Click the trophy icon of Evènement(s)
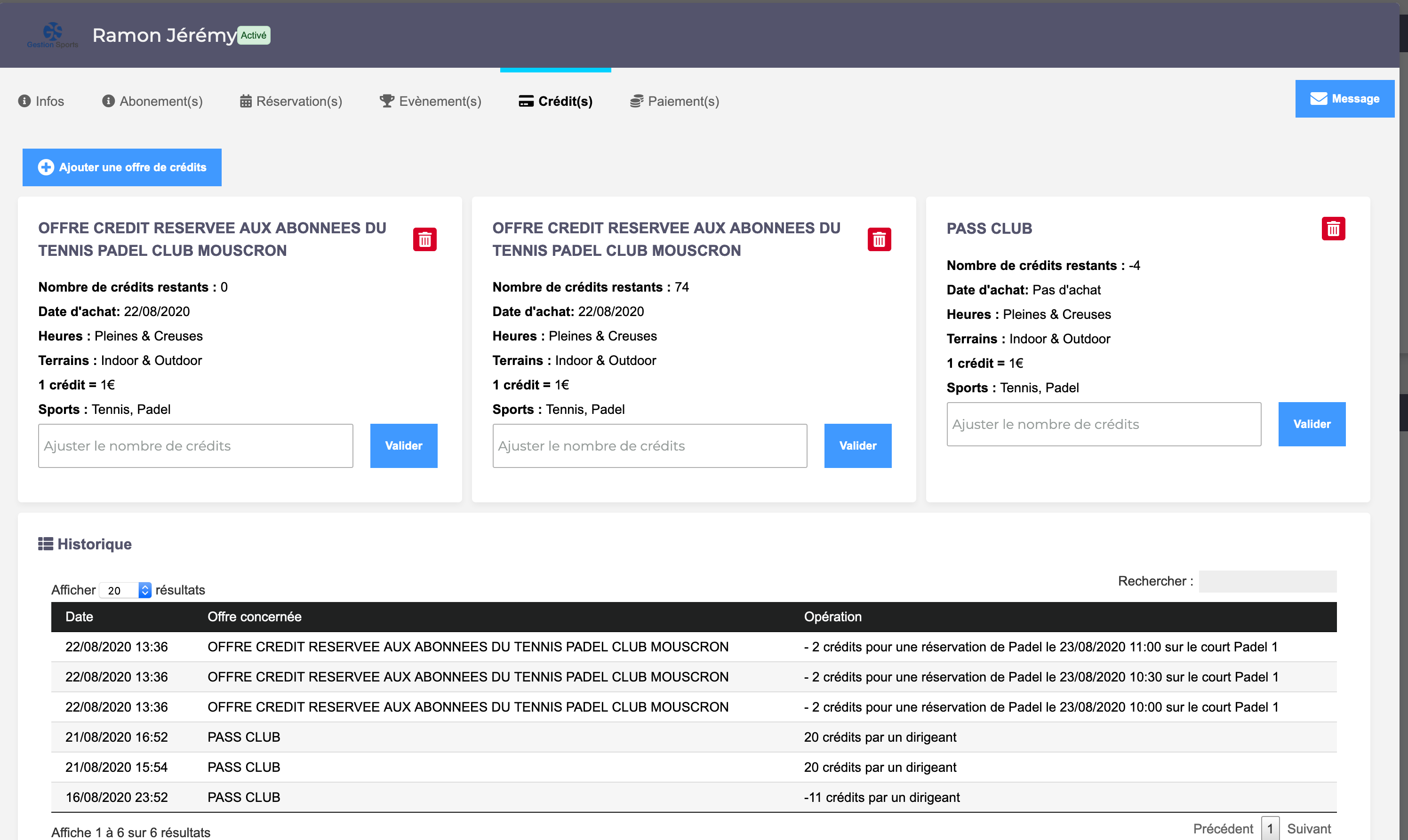This screenshot has height=840, width=1408. (x=387, y=101)
